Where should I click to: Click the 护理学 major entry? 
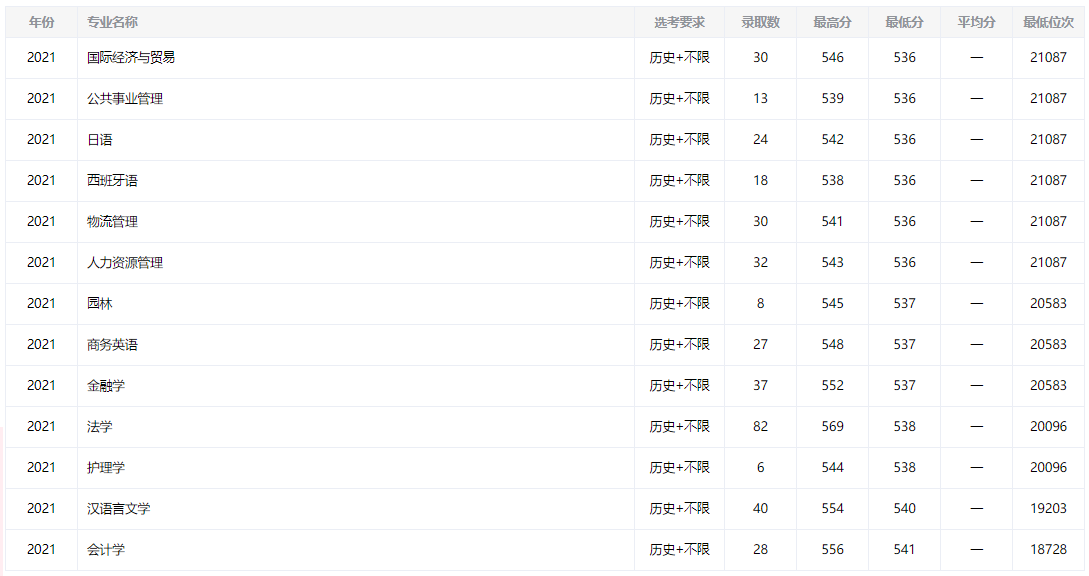(x=106, y=468)
